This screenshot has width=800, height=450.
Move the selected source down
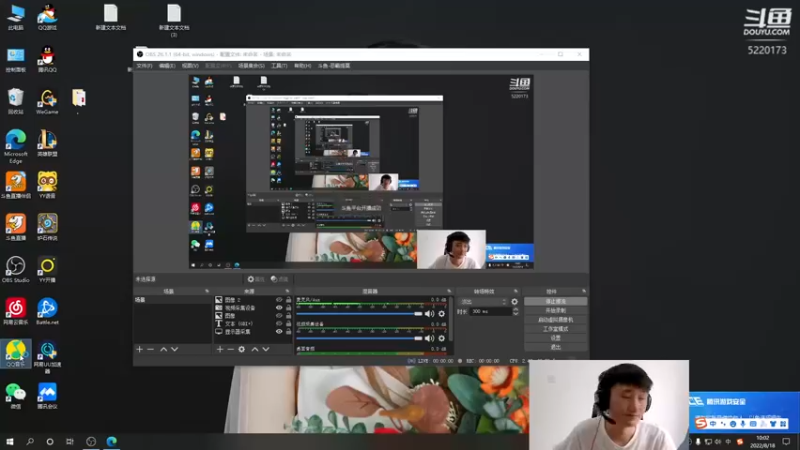pos(266,349)
